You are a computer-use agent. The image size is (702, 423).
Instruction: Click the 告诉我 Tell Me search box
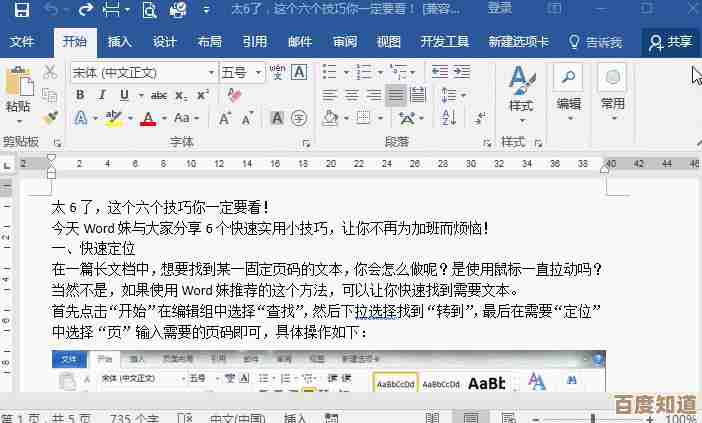point(595,42)
